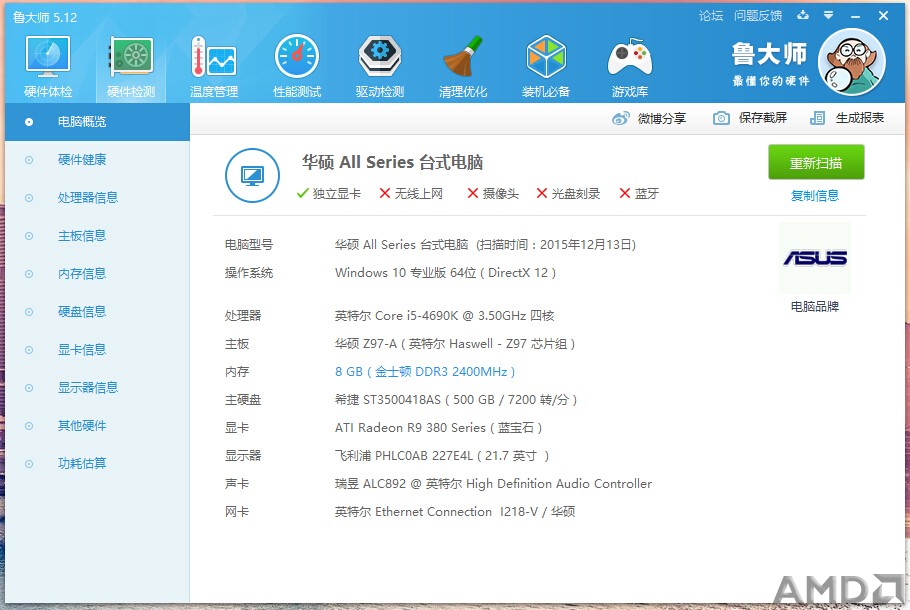Screen dimensions: 910x610
Task: Click the 生成报表 text label
Action: (x=860, y=118)
